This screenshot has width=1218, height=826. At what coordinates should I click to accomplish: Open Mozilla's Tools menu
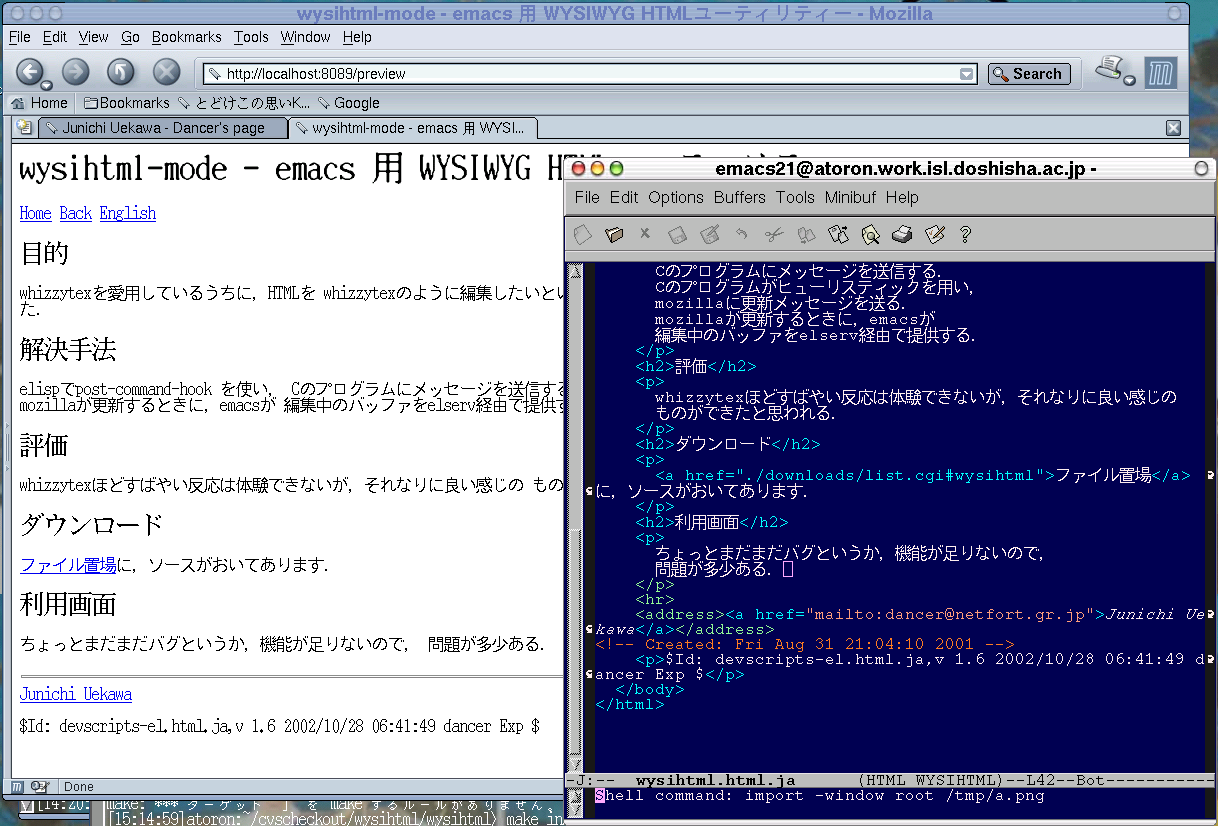251,37
